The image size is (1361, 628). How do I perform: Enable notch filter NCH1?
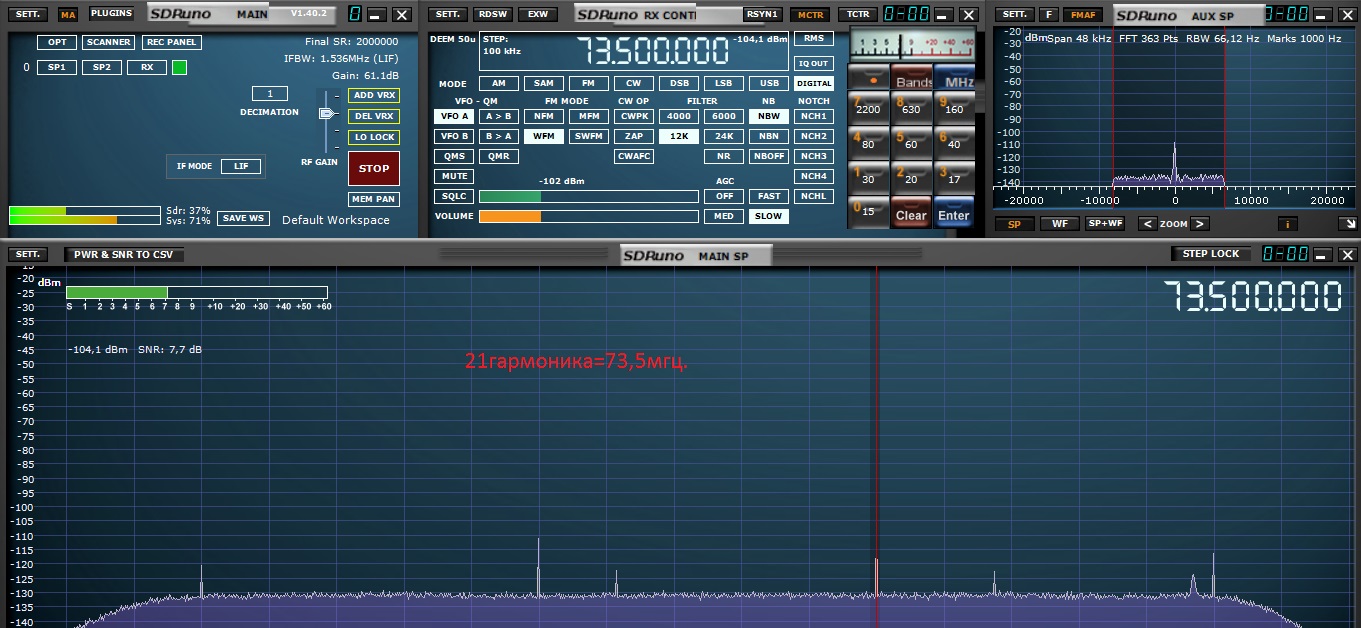point(814,116)
